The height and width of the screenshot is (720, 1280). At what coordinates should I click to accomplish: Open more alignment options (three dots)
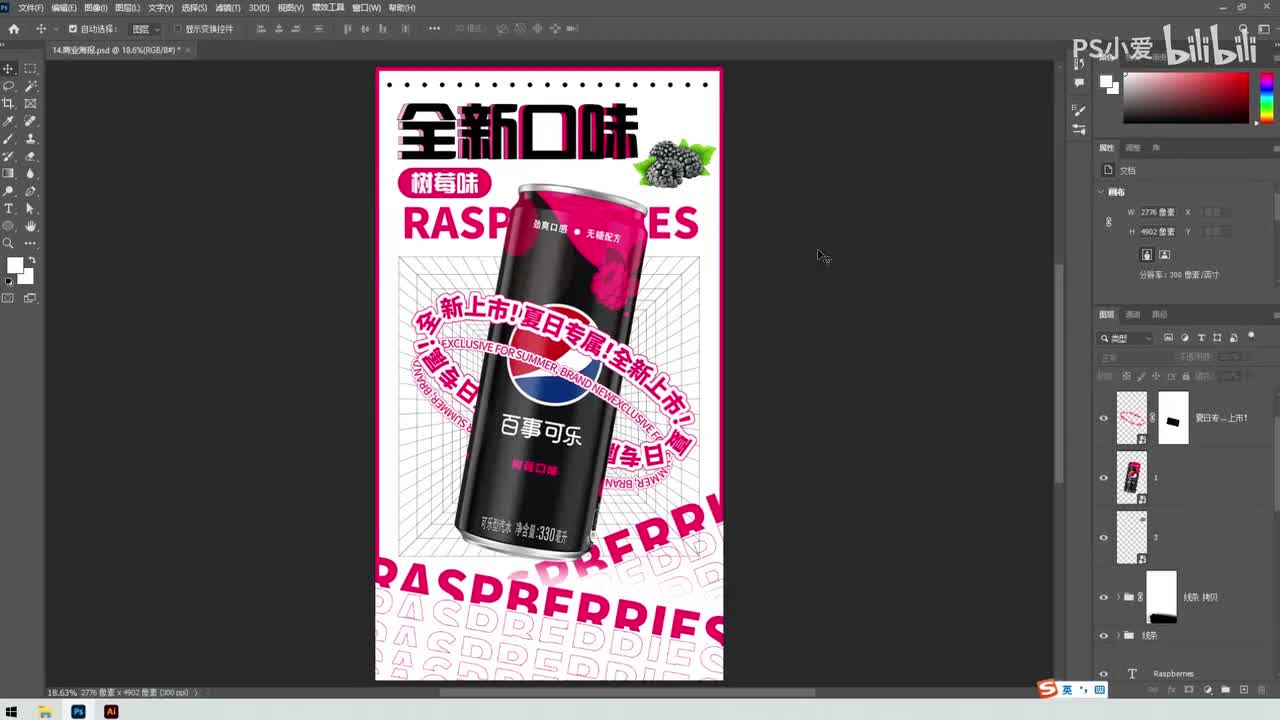coord(434,28)
